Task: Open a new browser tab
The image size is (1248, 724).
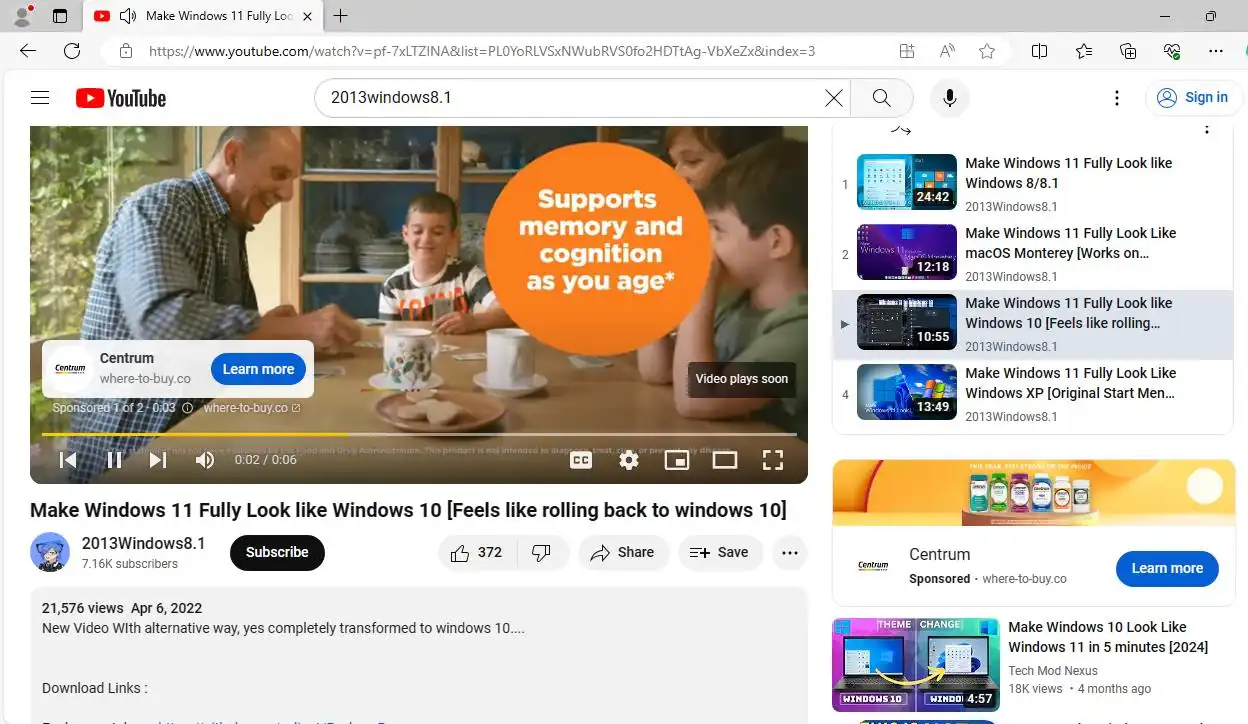Action: tap(341, 16)
